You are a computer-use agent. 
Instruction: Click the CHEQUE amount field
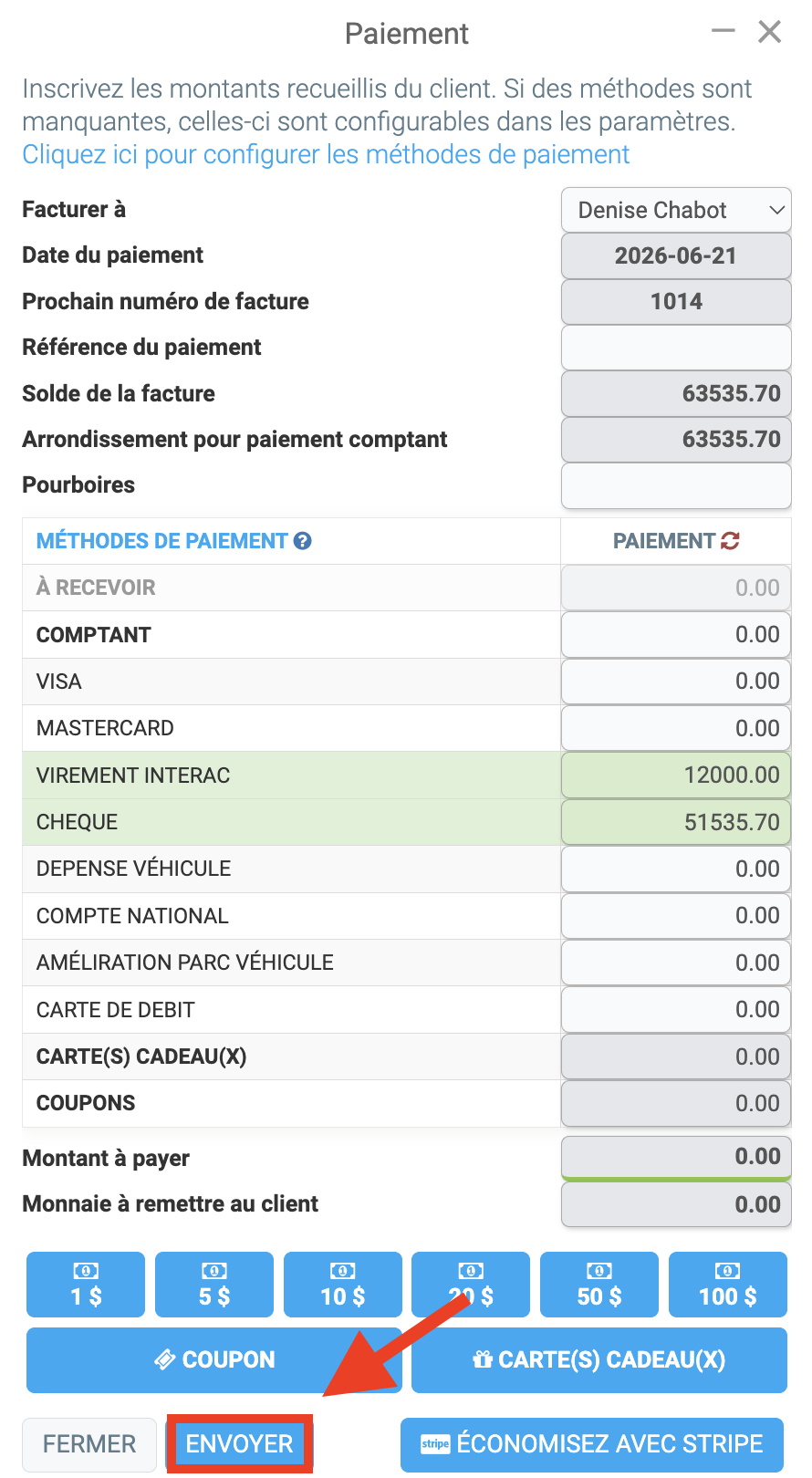(676, 822)
